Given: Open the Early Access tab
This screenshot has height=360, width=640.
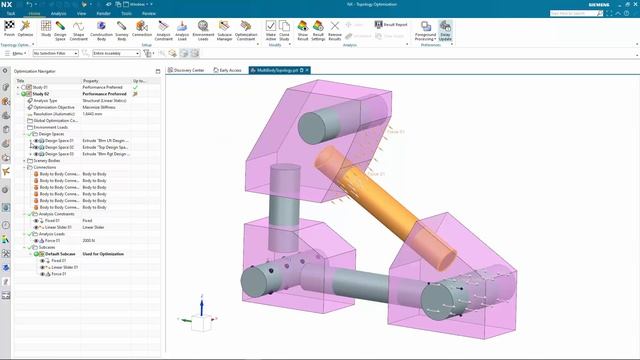Looking at the screenshot, I should click(x=228, y=71).
